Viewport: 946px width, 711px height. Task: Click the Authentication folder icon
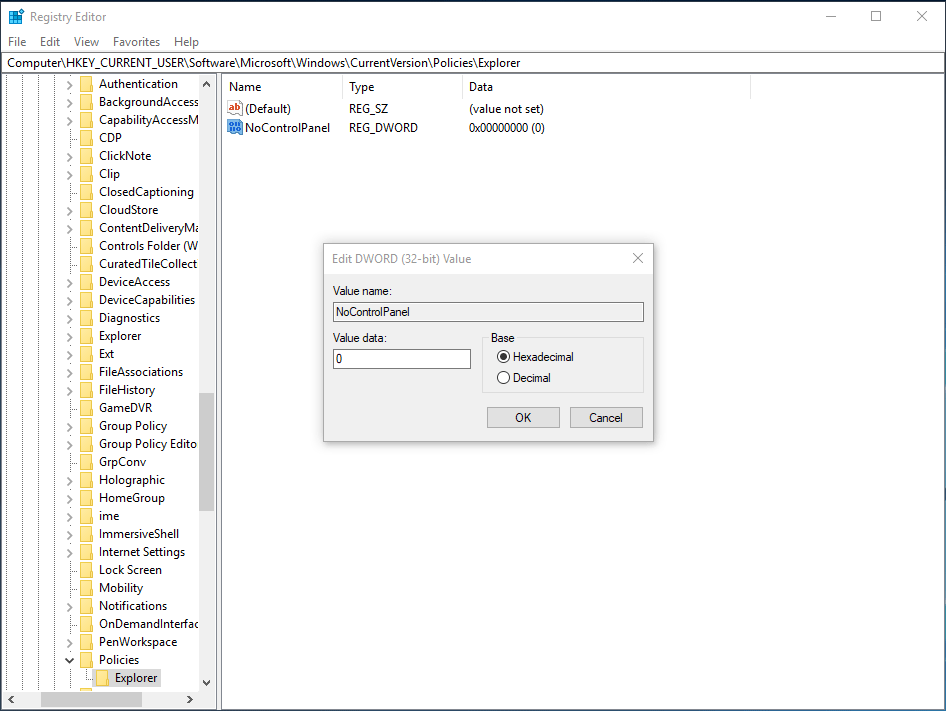(87, 84)
